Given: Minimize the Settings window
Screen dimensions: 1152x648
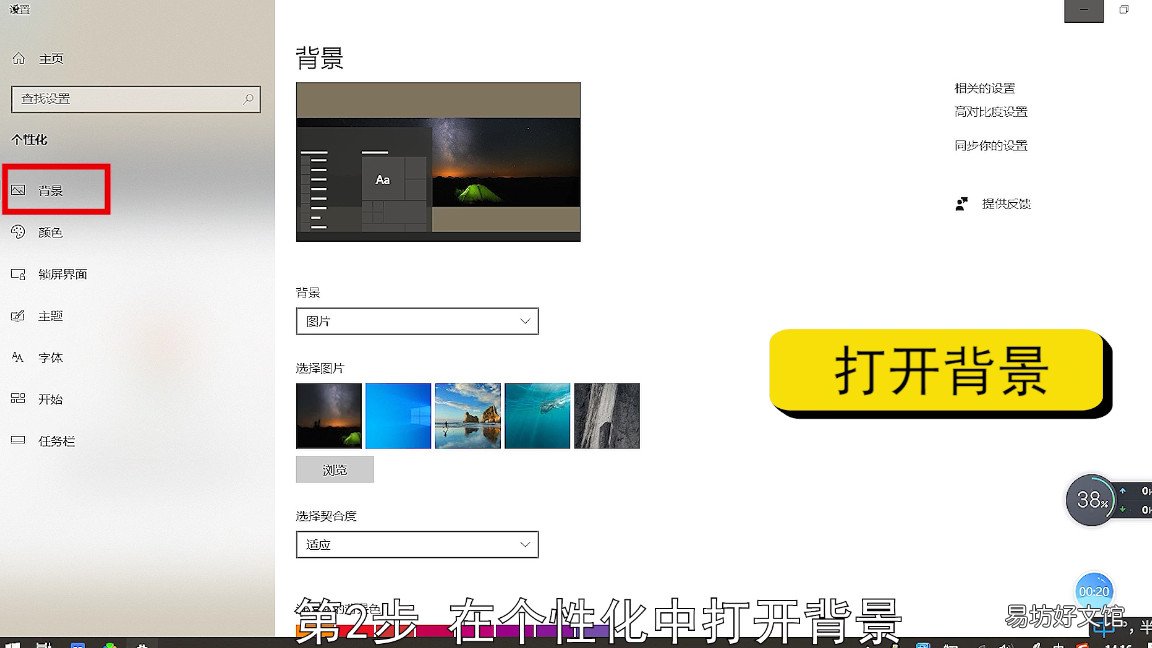Looking at the screenshot, I should (x=1084, y=10).
